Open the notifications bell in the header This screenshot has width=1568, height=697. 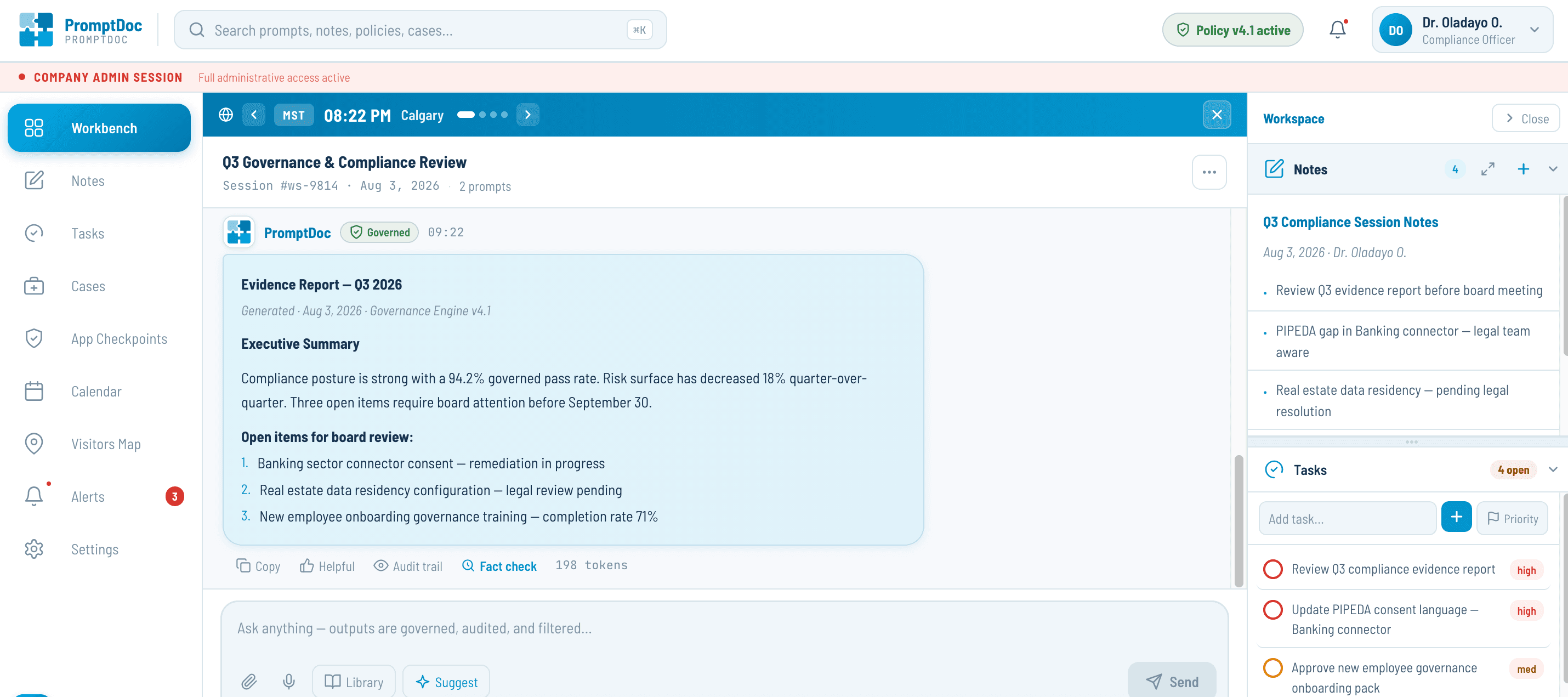pyautogui.click(x=1337, y=30)
